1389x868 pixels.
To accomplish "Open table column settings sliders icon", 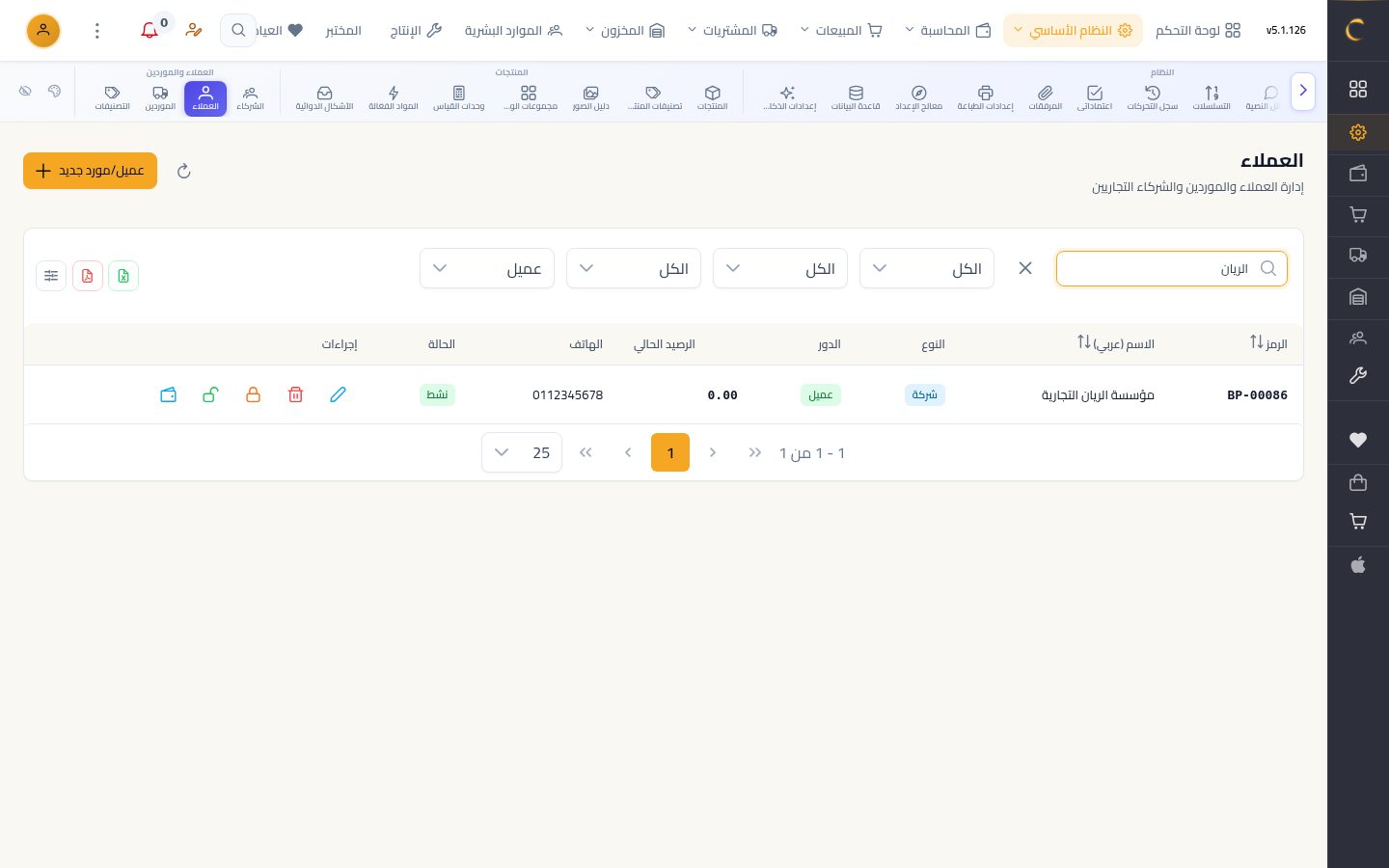I will [51, 276].
